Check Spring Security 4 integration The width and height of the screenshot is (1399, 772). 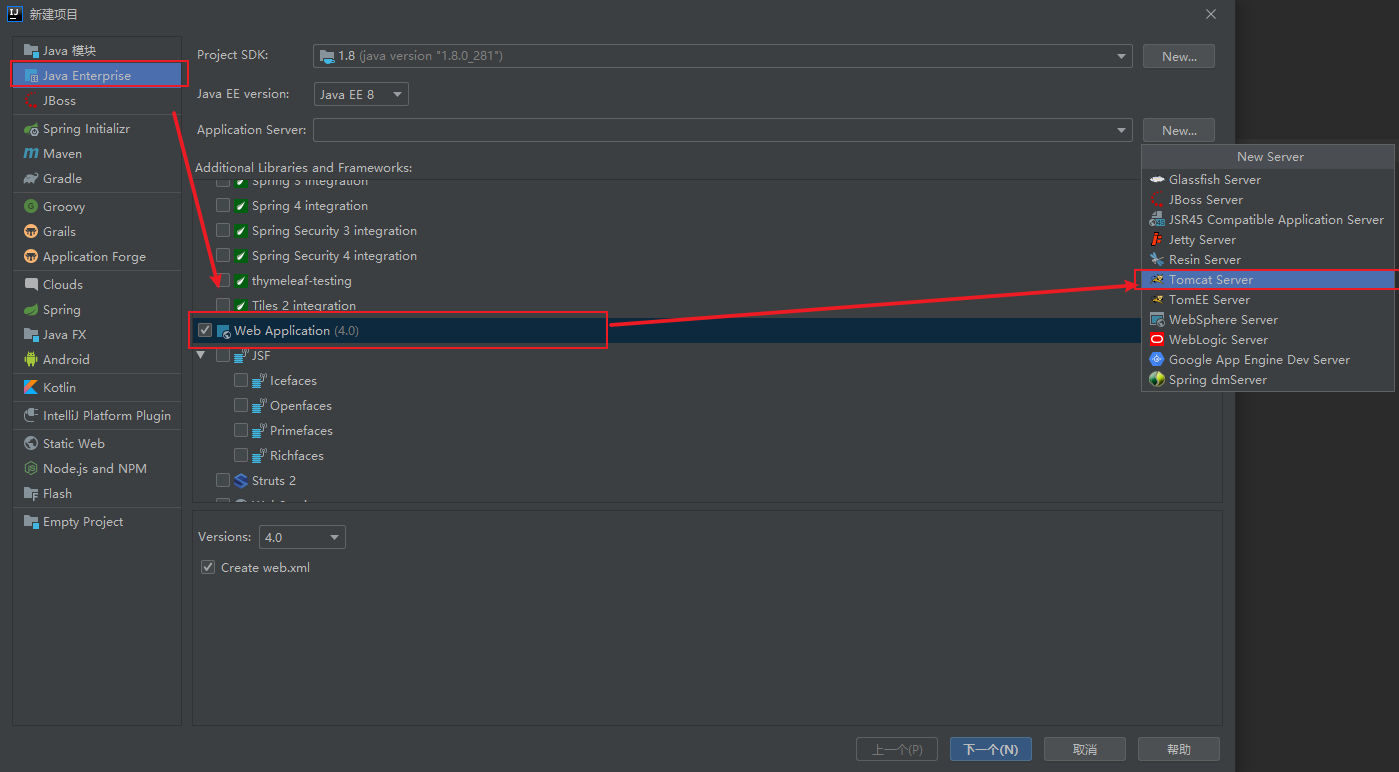coord(223,255)
